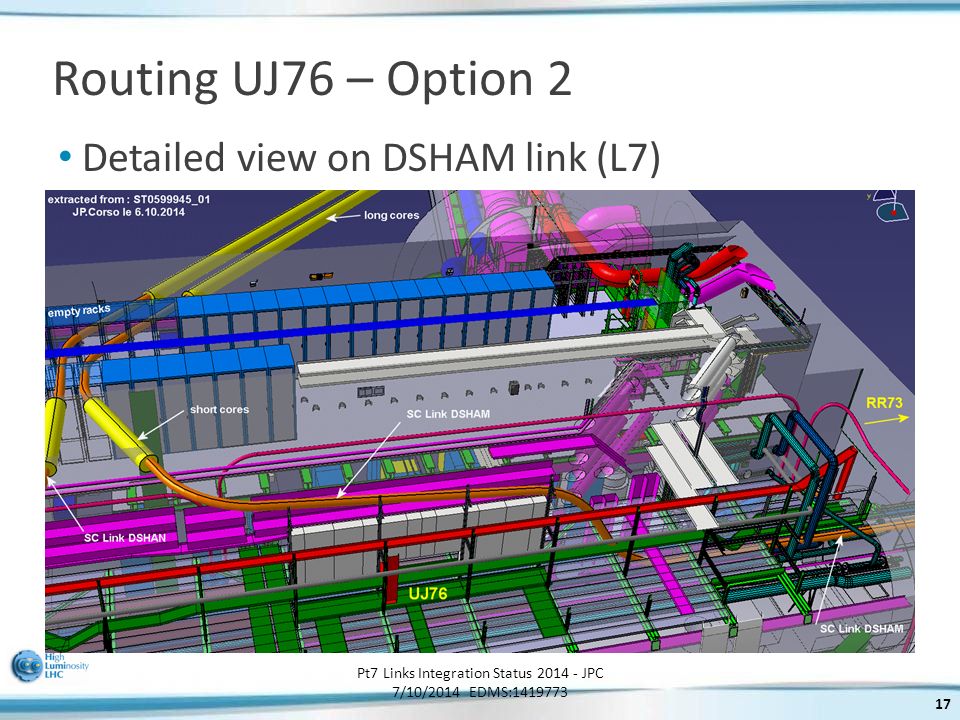The image size is (960, 720).
Task: Click the 'long cores' label
Action: (x=391, y=216)
